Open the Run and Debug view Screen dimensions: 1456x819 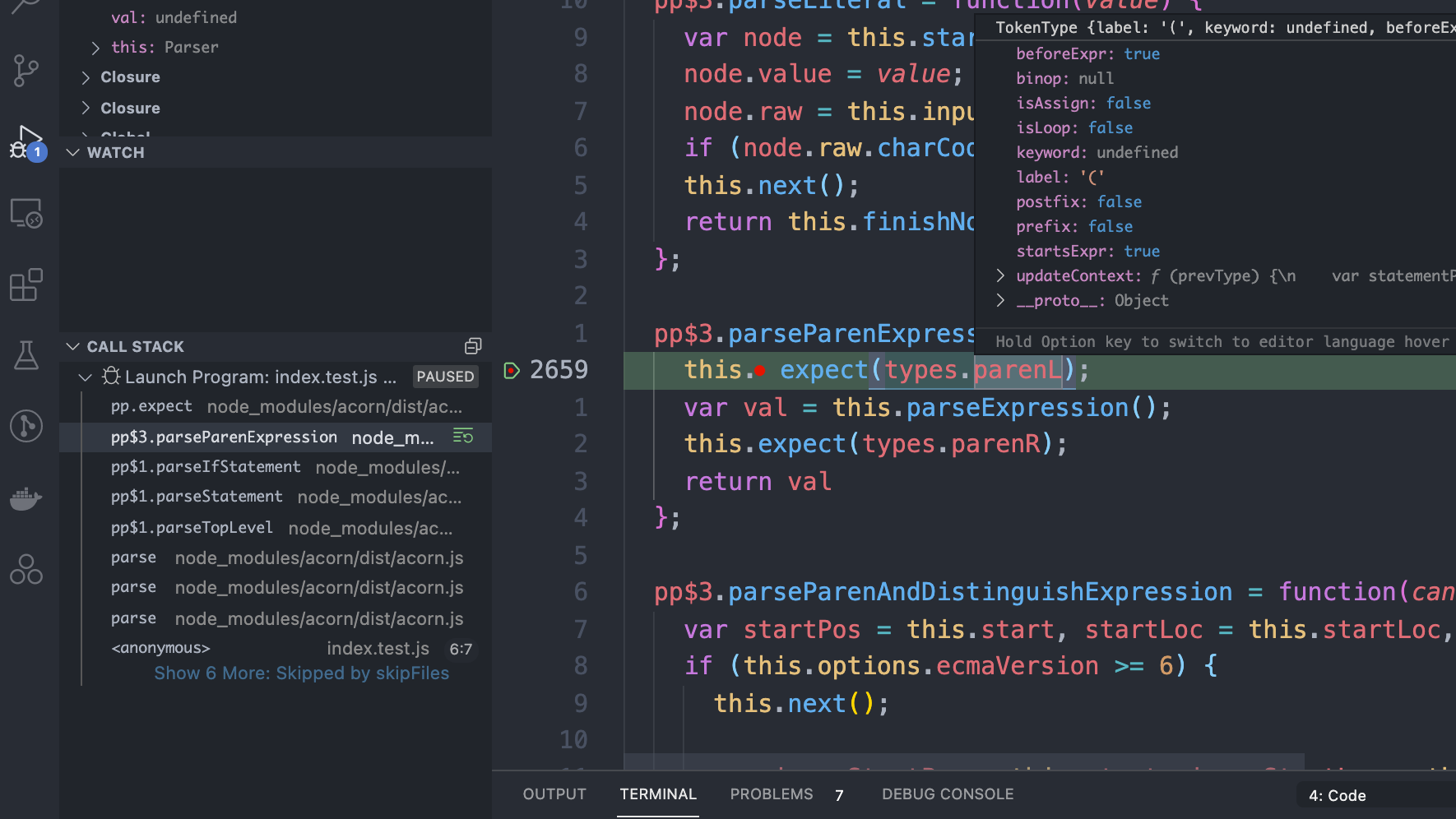pos(27,143)
